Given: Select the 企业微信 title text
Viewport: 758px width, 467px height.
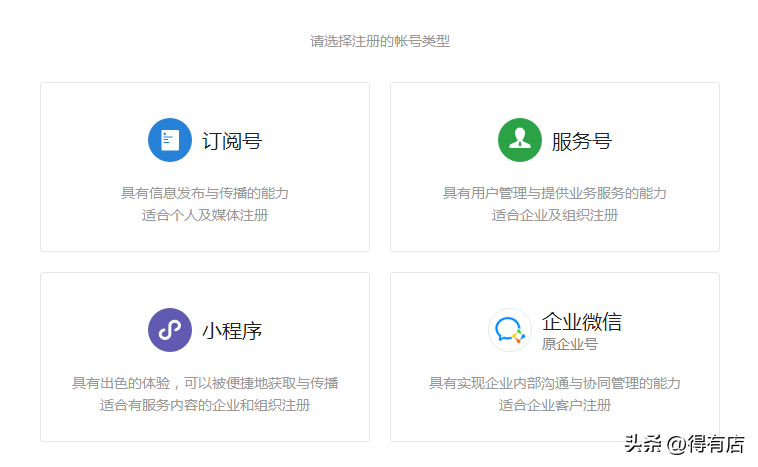Looking at the screenshot, I should point(582,322).
